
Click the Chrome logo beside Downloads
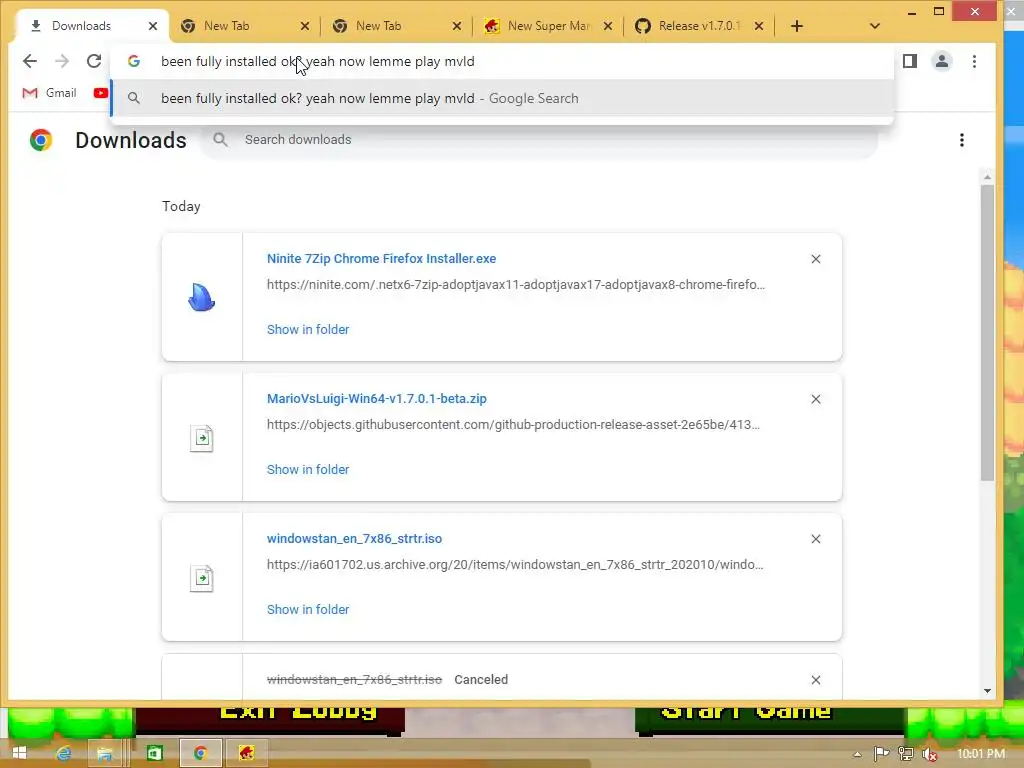40,140
